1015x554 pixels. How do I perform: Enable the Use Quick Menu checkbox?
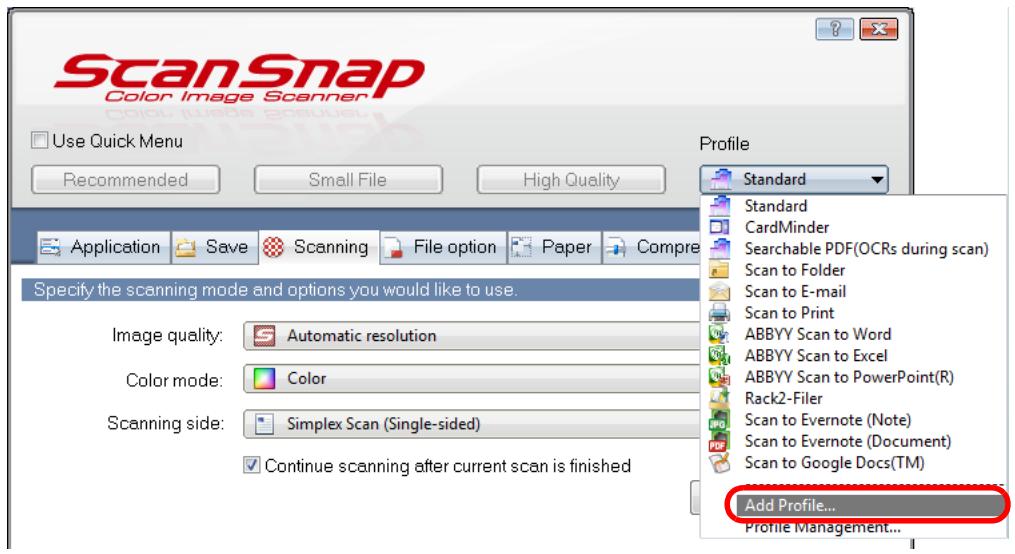[x=39, y=140]
